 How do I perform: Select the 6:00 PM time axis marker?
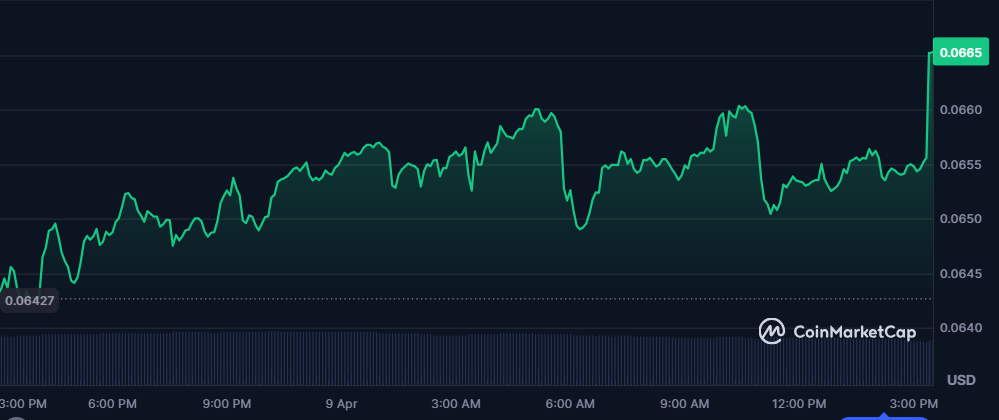point(112,403)
